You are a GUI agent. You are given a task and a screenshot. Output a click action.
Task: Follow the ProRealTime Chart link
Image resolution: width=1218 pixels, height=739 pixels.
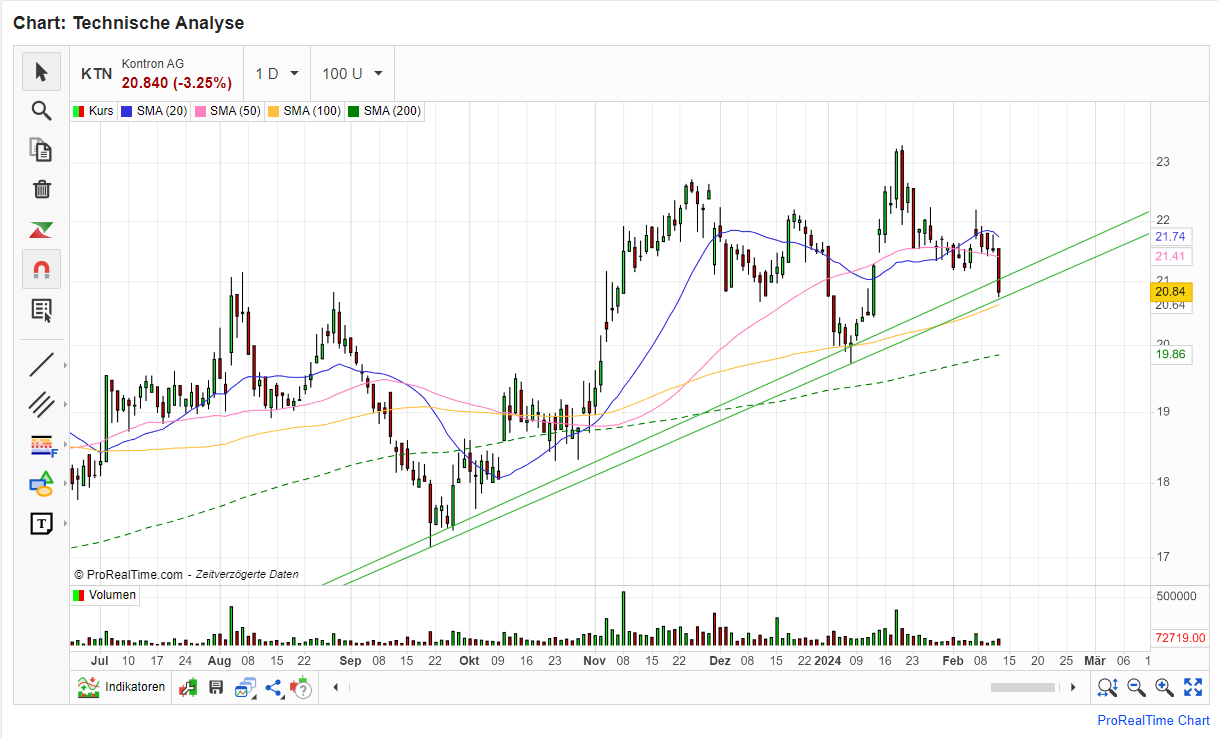1153,720
